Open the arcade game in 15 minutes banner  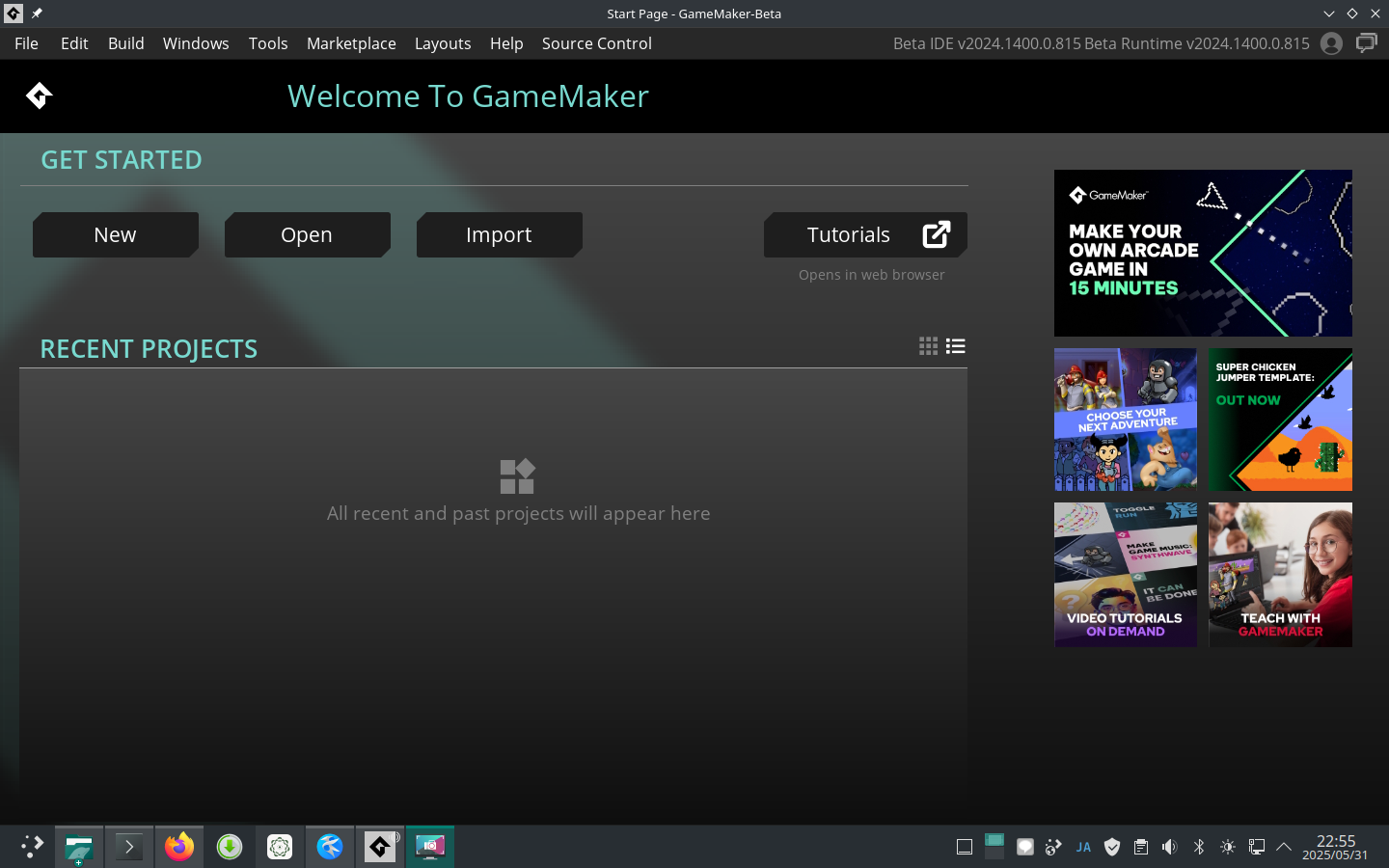tap(1203, 253)
